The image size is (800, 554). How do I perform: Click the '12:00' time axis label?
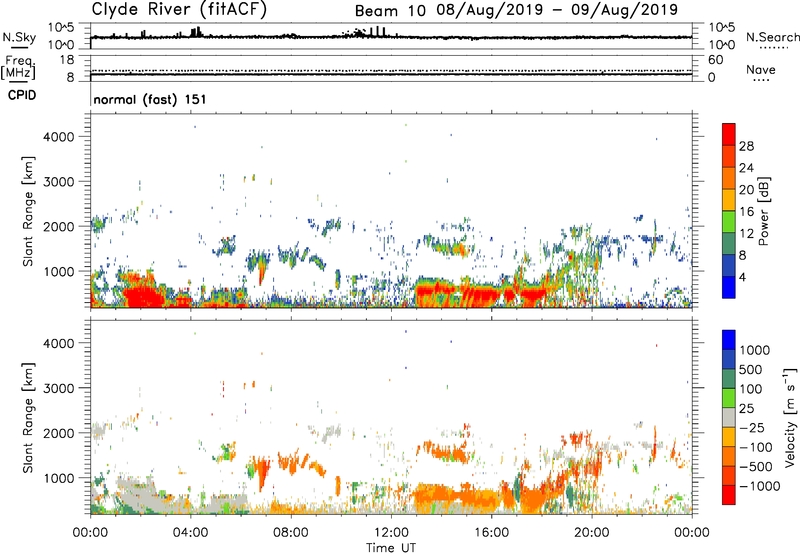coord(391,533)
